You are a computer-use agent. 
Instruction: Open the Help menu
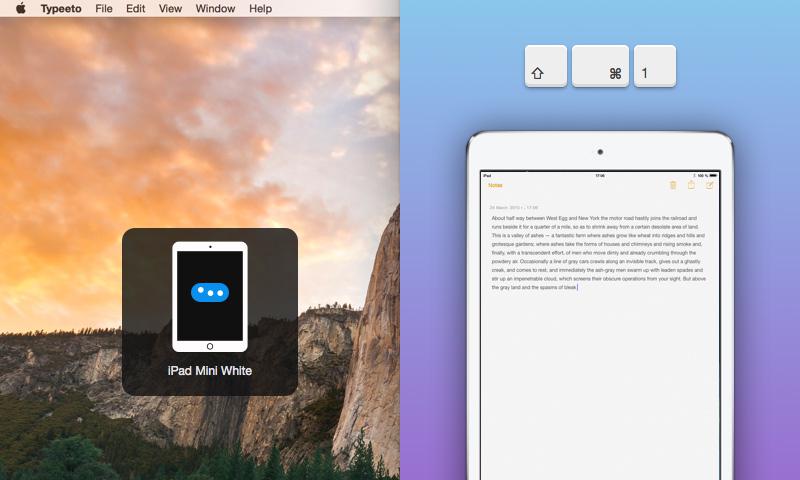(260, 9)
